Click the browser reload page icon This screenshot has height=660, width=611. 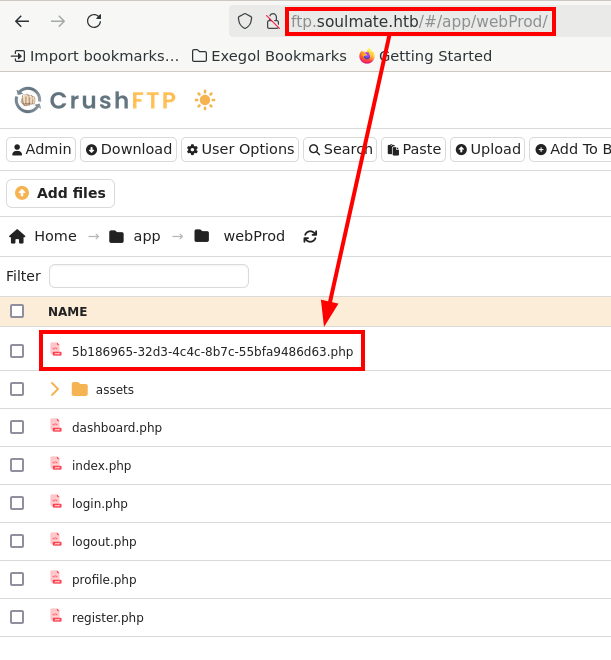click(94, 21)
